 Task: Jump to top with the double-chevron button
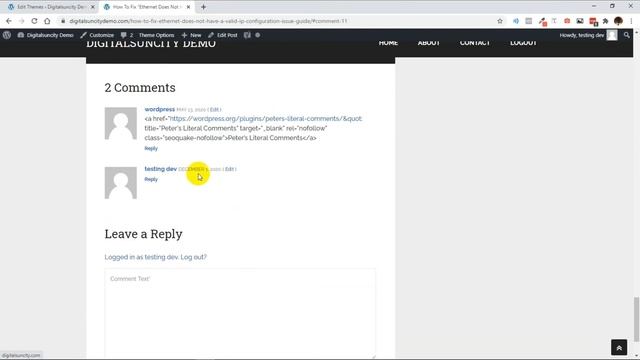coord(619,348)
